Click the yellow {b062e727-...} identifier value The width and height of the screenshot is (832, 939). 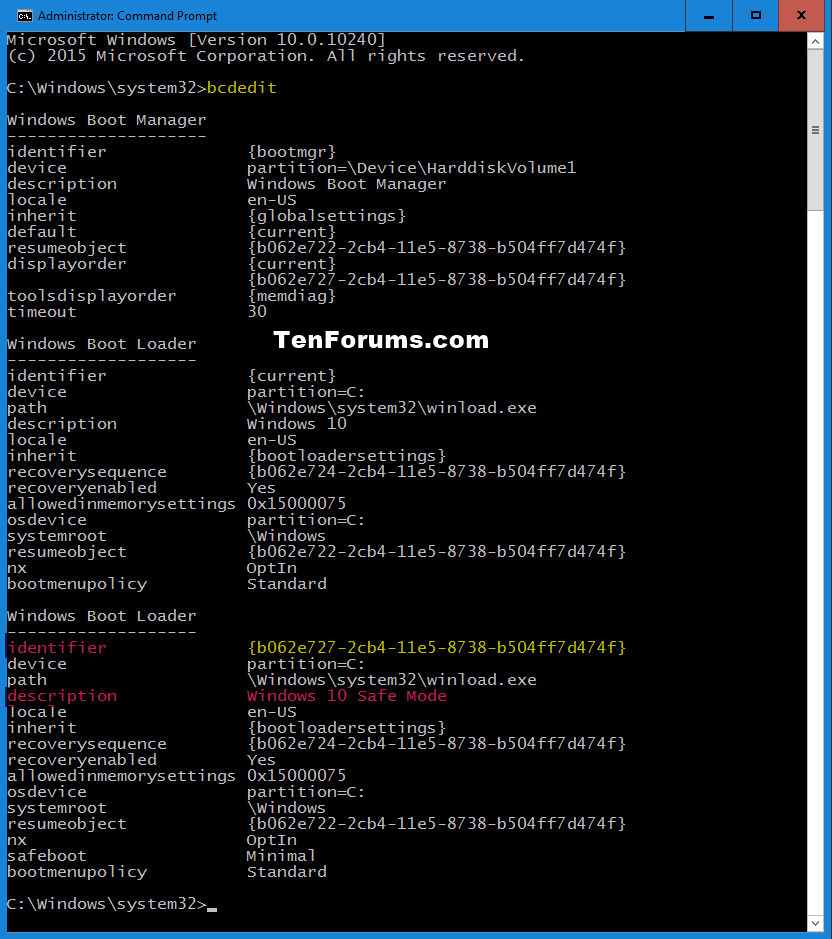click(436, 647)
